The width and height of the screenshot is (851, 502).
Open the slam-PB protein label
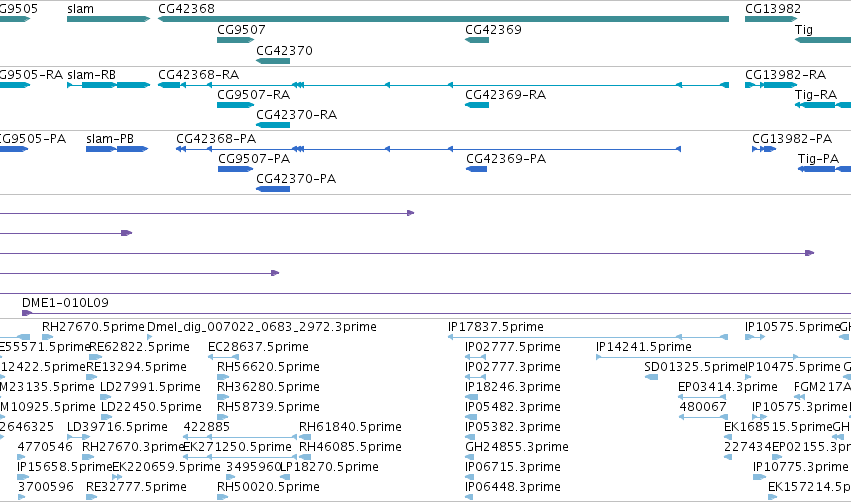point(110,139)
